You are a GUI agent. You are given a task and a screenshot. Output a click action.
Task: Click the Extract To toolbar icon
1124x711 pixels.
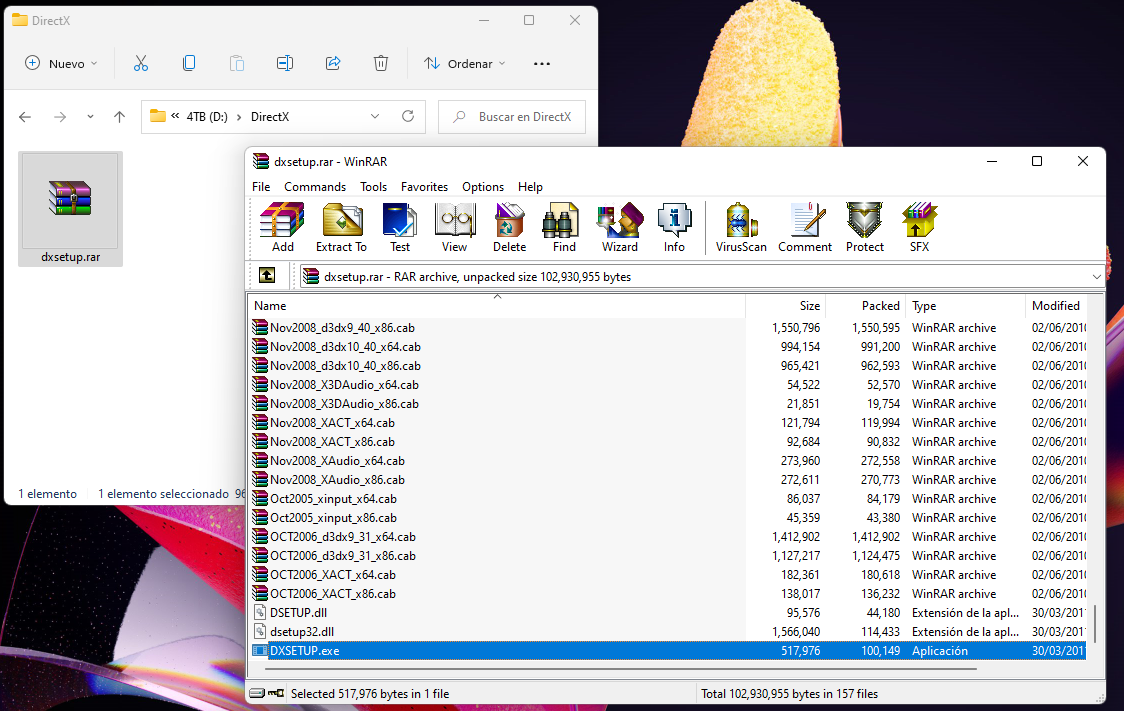[341, 227]
